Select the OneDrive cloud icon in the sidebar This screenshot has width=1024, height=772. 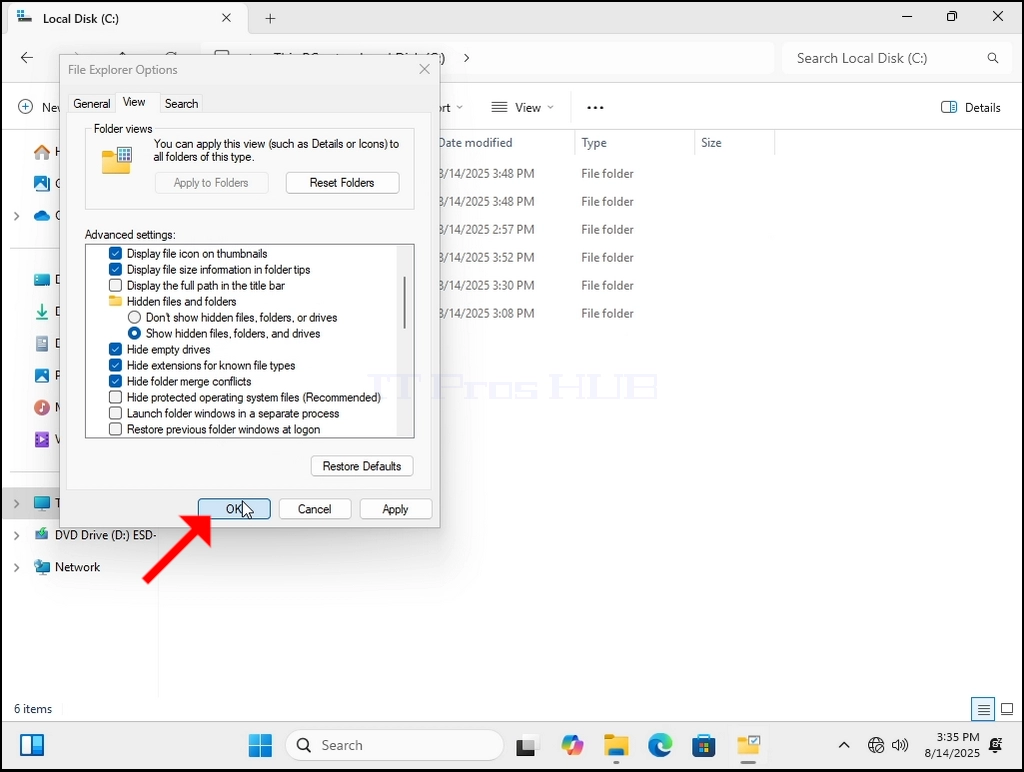[x=42, y=216]
